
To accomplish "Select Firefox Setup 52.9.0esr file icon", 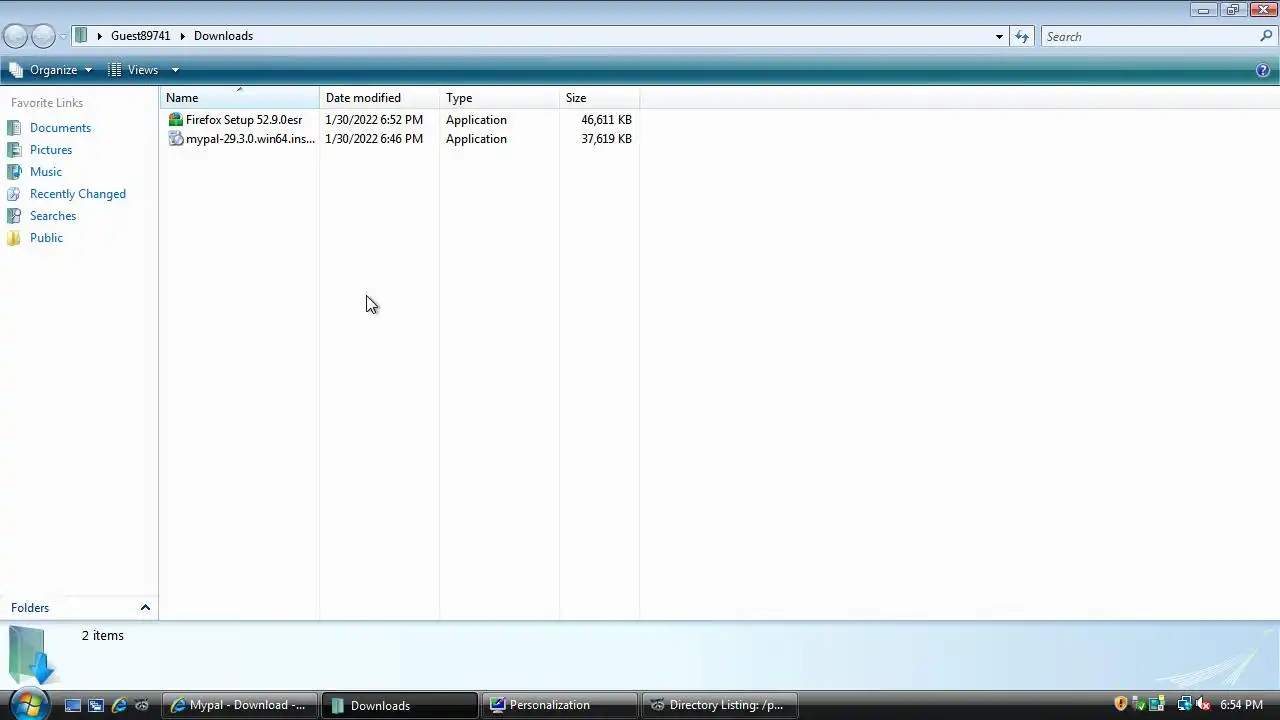I will 176,120.
